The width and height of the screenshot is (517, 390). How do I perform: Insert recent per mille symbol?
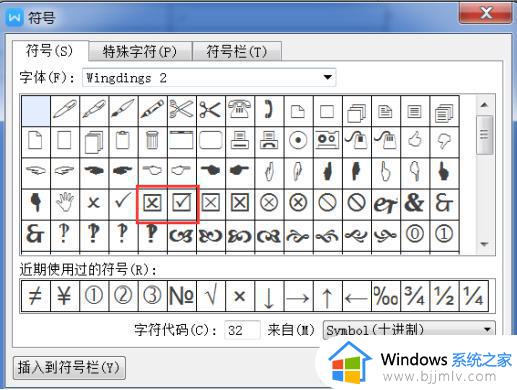click(386, 296)
